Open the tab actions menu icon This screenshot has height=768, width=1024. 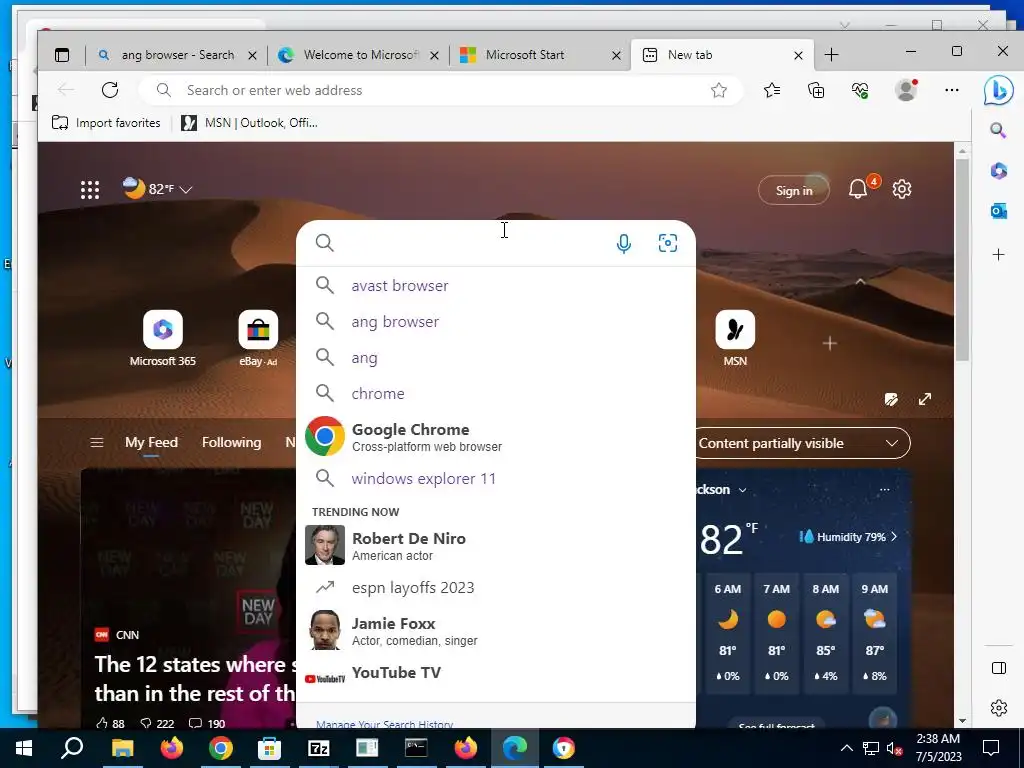[x=62, y=55]
